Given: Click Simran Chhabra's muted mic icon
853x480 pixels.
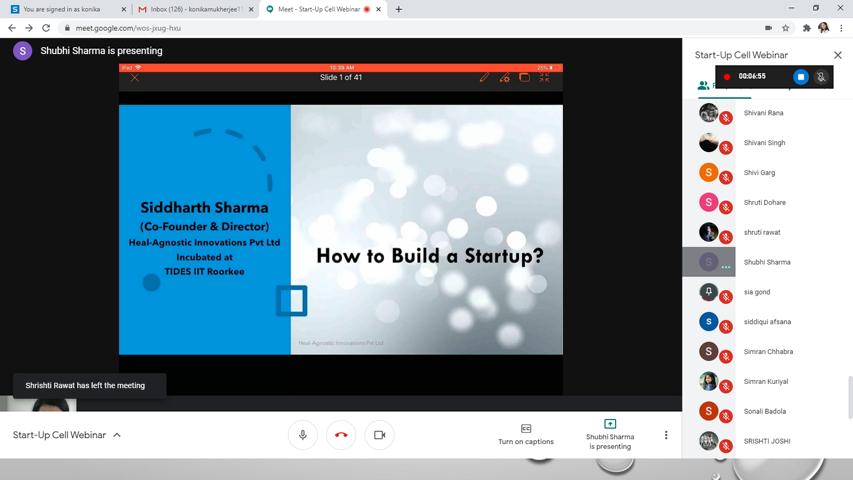Looking at the screenshot, I should tap(726, 357).
